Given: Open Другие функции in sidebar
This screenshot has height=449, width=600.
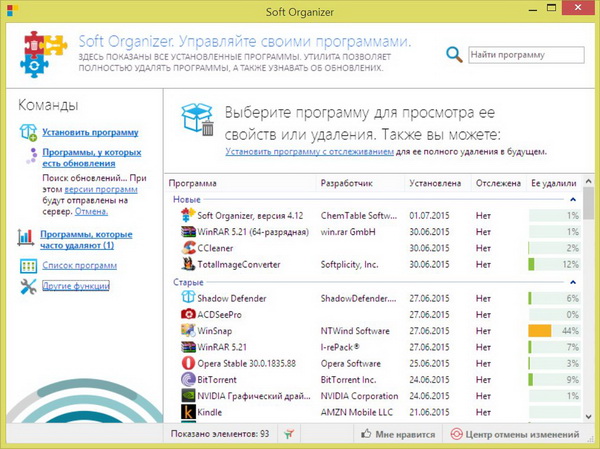Looking at the screenshot, I should 76,287.
